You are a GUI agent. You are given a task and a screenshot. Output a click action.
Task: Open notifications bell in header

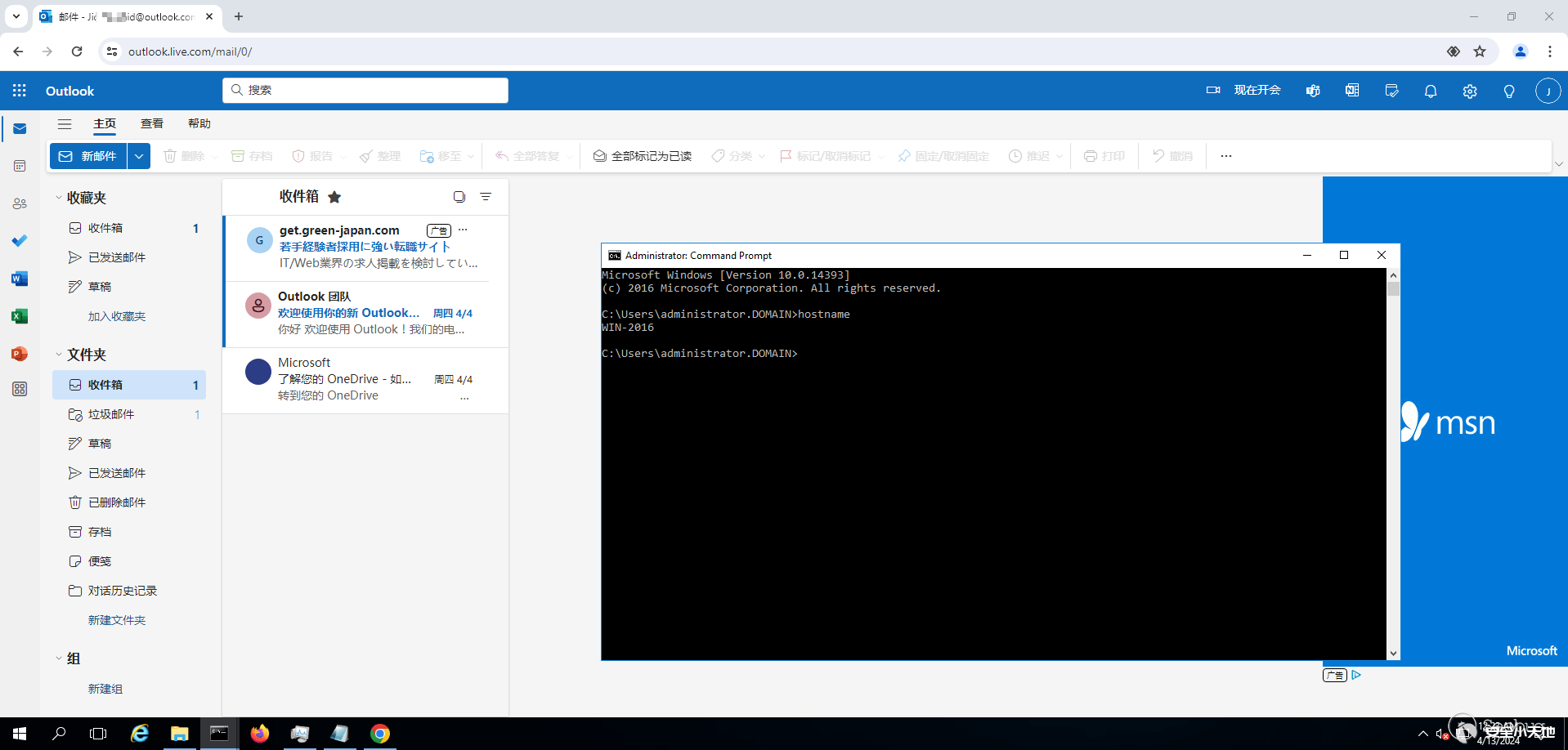pos(1431,91)
